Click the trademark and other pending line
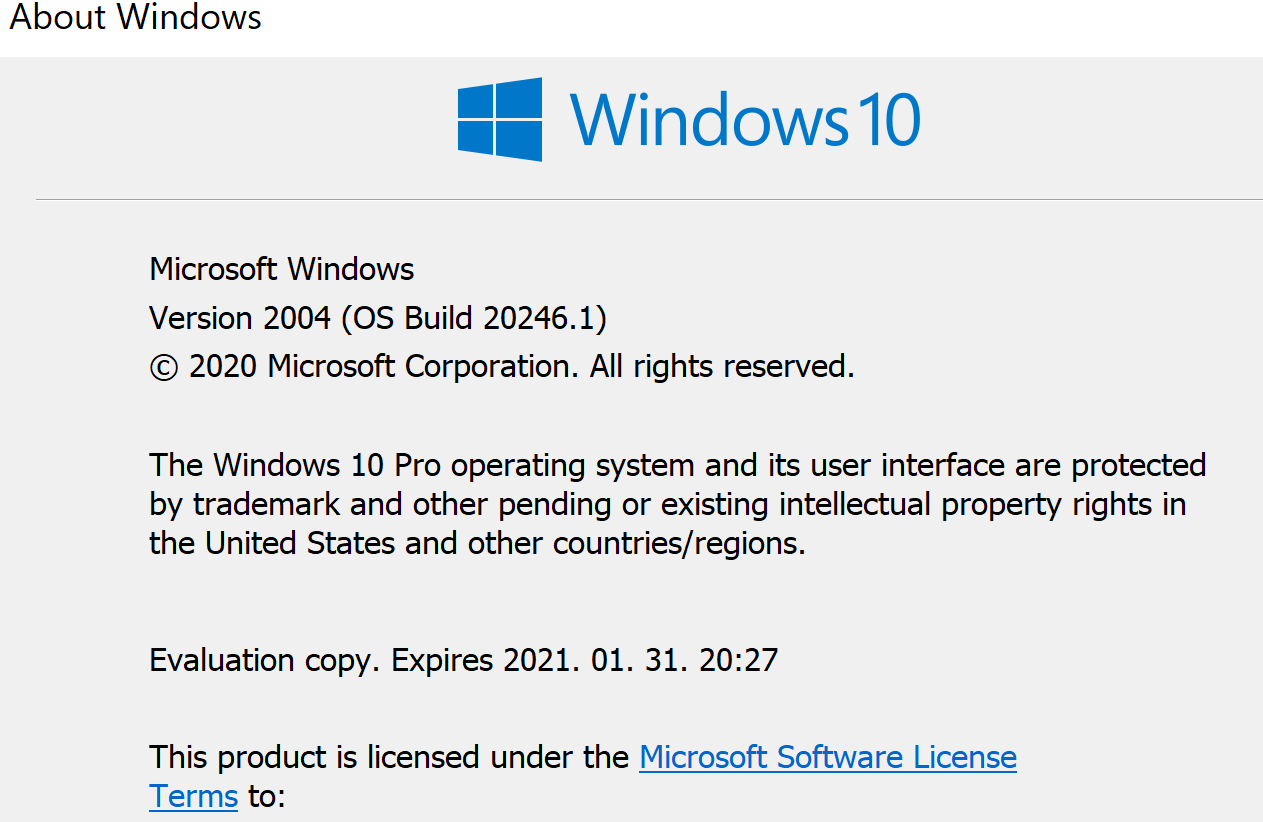Image resolution: width=1263 pixels, height=822 pixels. pos(668,504)
